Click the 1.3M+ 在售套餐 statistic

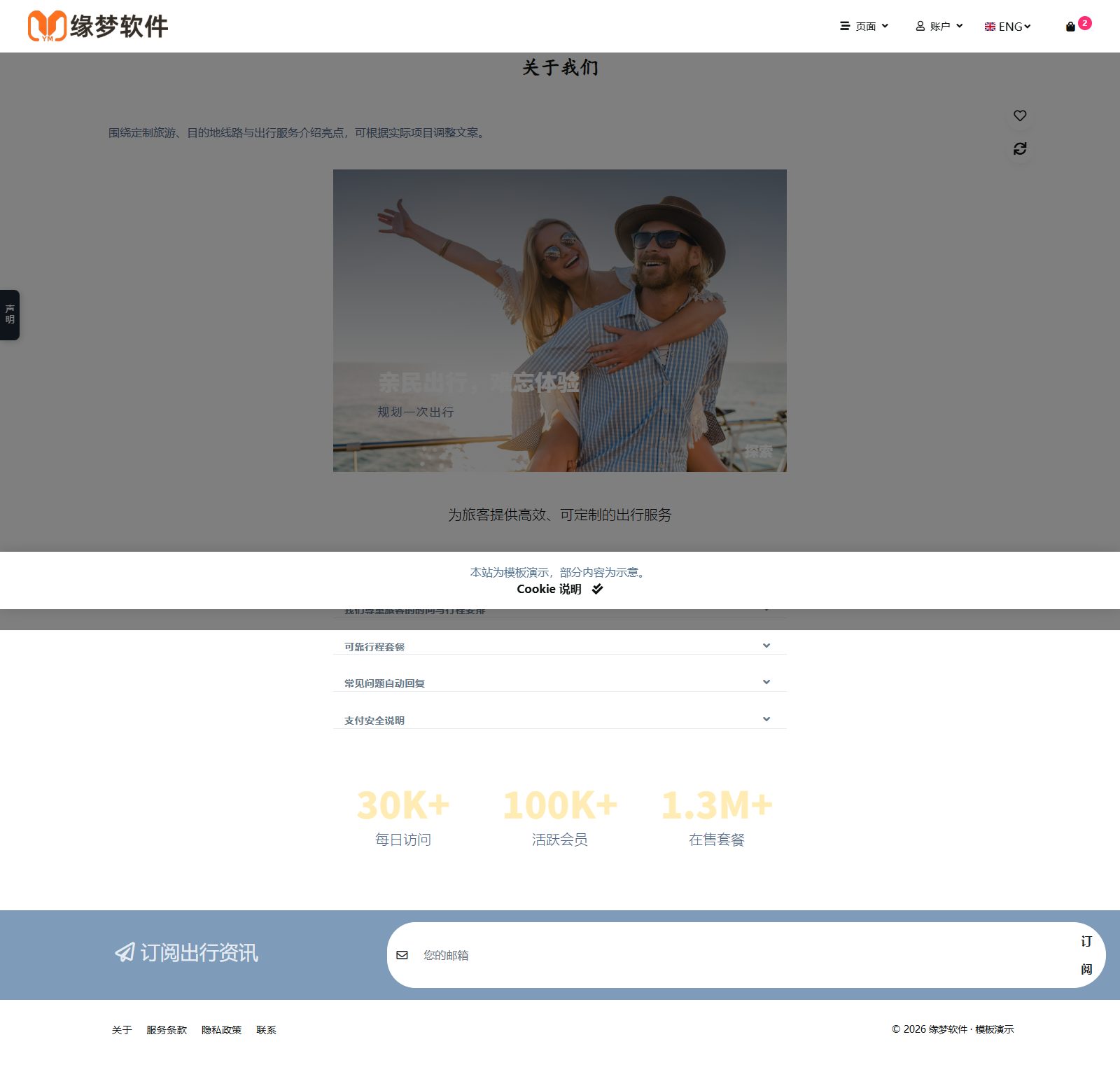(717, 818)
